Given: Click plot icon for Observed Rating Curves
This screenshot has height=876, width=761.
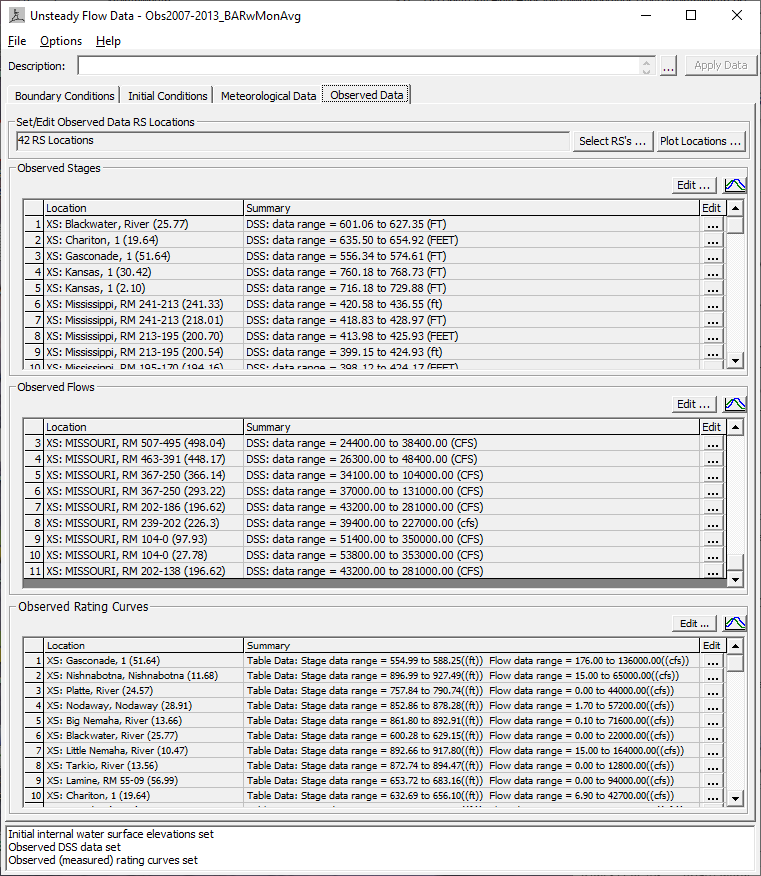Looking at the screenshot, I should tap(735, 623).
